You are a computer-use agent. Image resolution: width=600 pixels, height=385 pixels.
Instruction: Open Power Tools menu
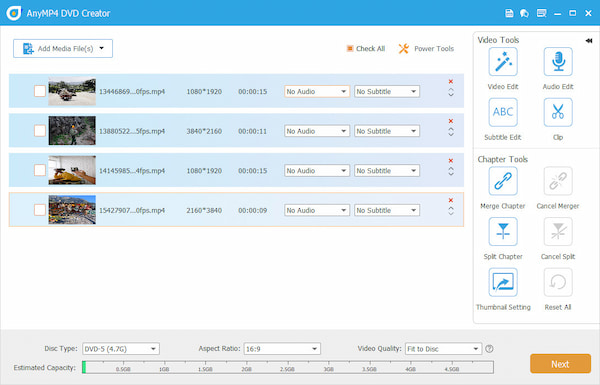pyautogui.click(x=426, y=49)
